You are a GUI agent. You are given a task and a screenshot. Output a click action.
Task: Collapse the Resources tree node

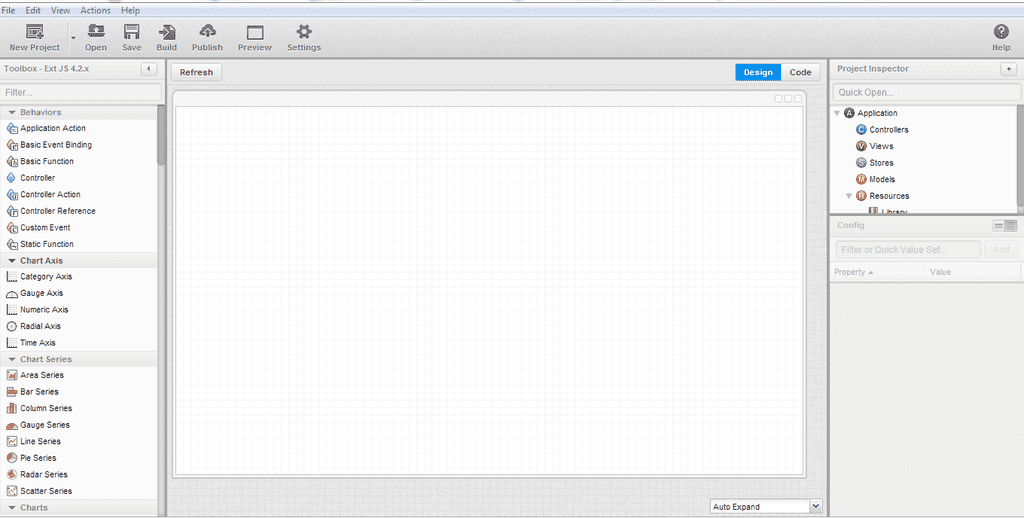[849, 196]
